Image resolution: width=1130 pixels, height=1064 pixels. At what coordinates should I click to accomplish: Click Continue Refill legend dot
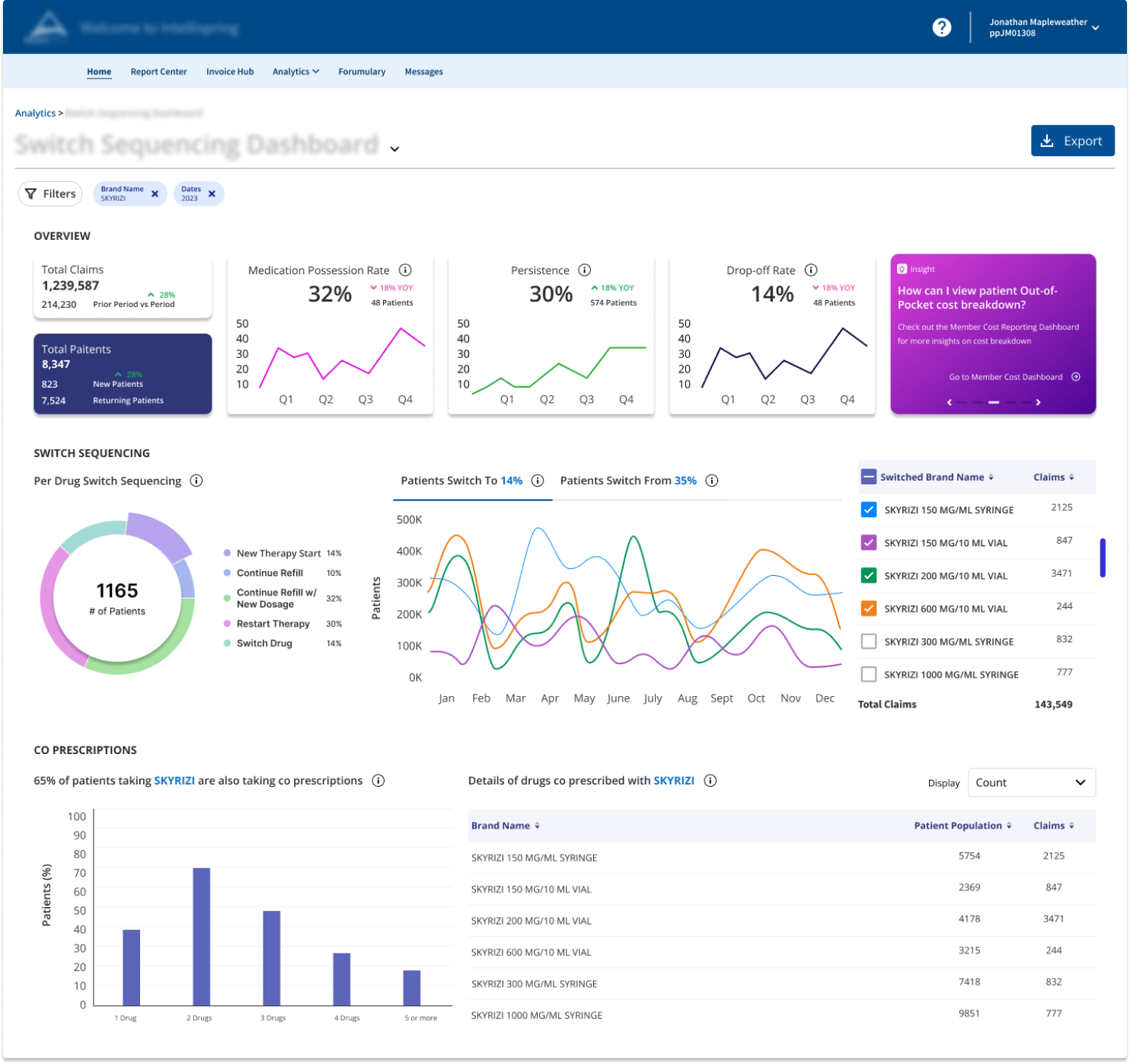pyautogui.click(x=227, y=573)
